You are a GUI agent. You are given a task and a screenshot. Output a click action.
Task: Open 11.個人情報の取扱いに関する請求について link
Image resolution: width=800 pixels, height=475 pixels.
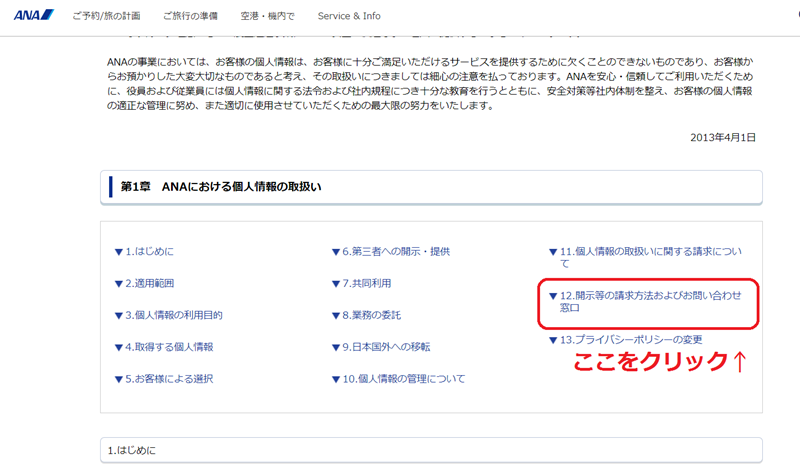click(645, 257)
